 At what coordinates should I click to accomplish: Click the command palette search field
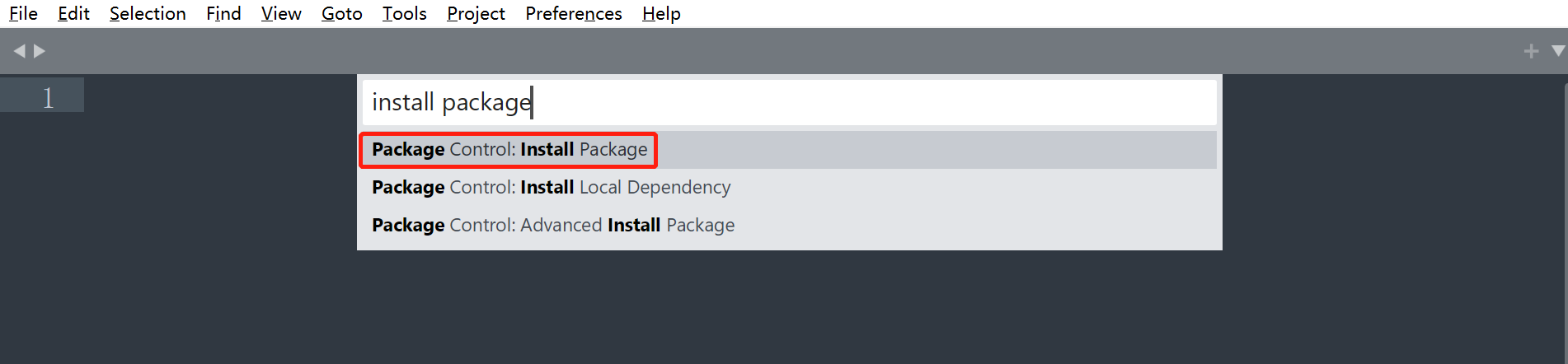tap(789, 102)
